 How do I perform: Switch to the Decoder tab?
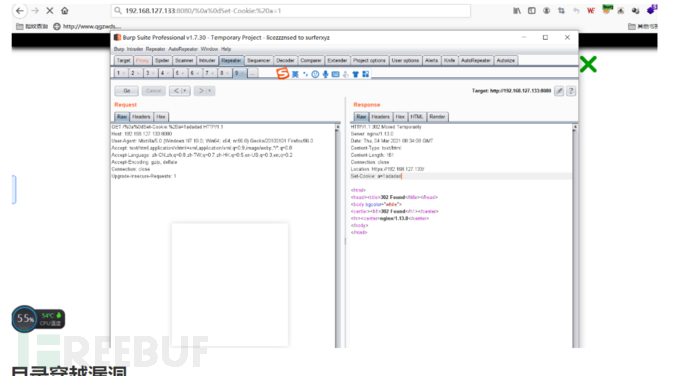(x=285, y=60)
